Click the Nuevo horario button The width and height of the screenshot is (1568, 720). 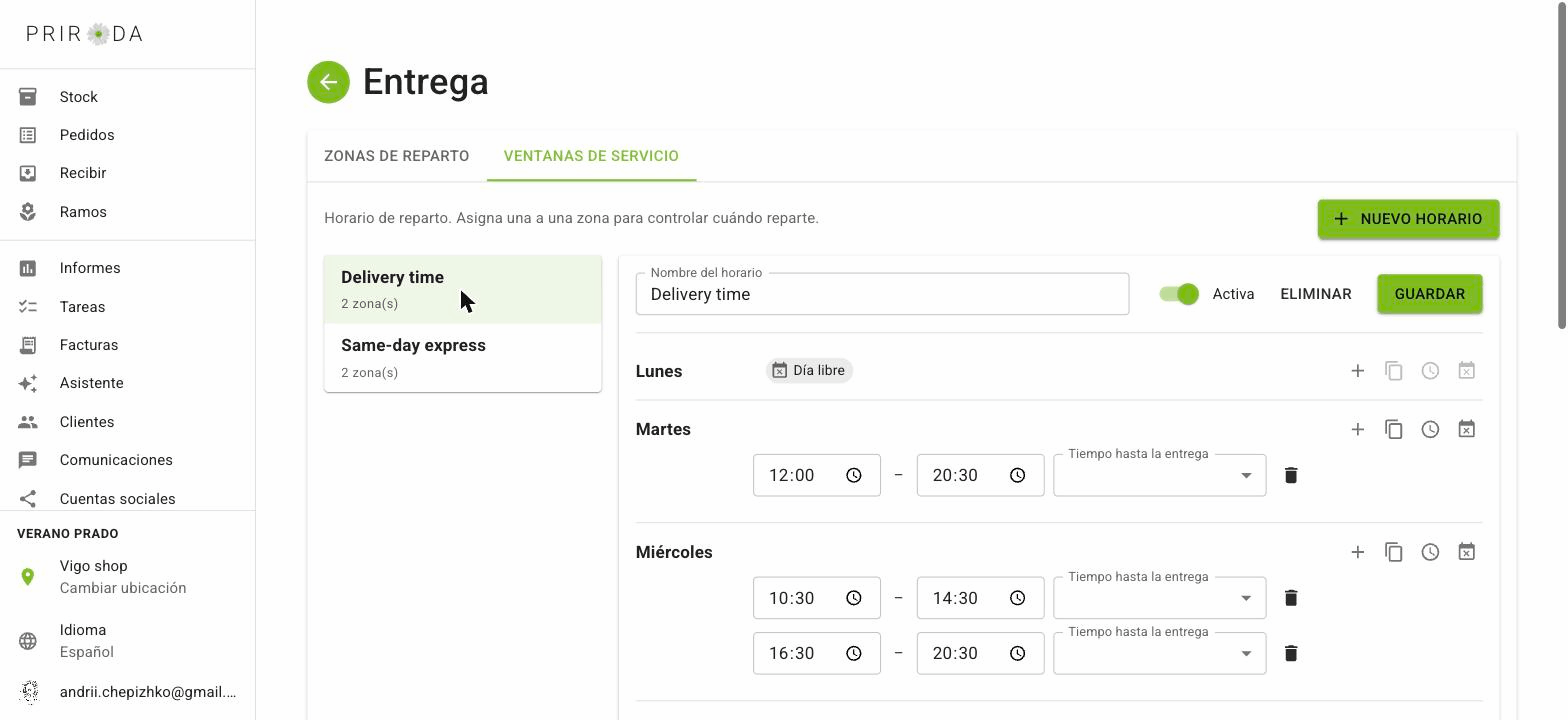[x=1408, y=219]
